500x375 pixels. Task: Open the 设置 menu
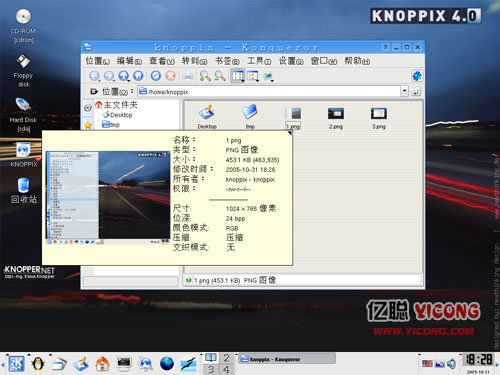[x=291, y=61]
